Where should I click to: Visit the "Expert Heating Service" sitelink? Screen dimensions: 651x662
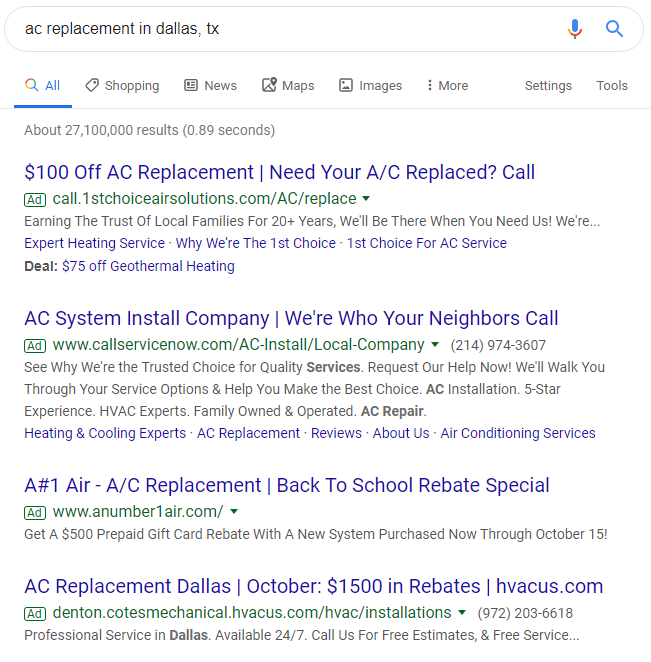[94, 243]
